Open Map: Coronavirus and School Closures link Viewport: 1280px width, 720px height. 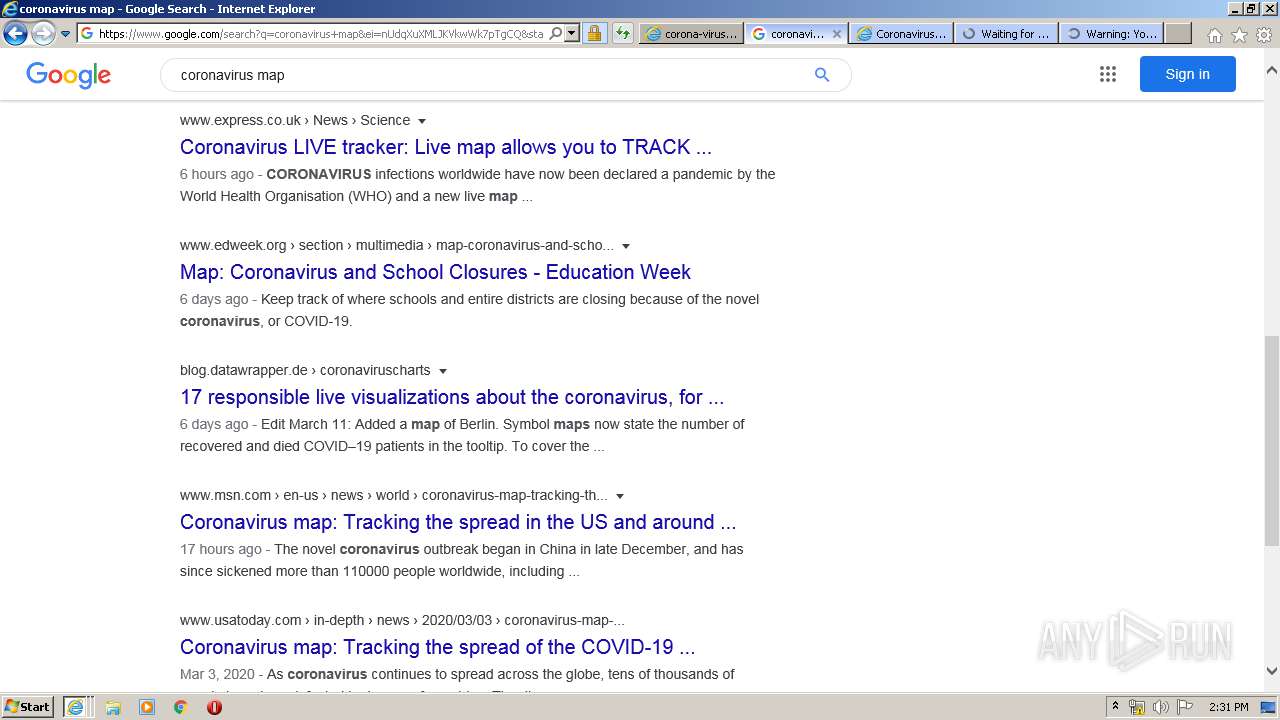pos(435,272)
